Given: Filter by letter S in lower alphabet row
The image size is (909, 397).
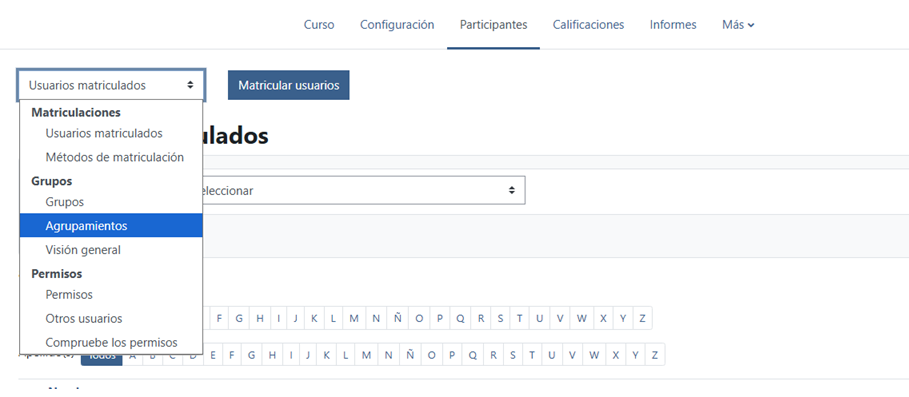Looking at the screenshot, I should [x=512, y=355].
